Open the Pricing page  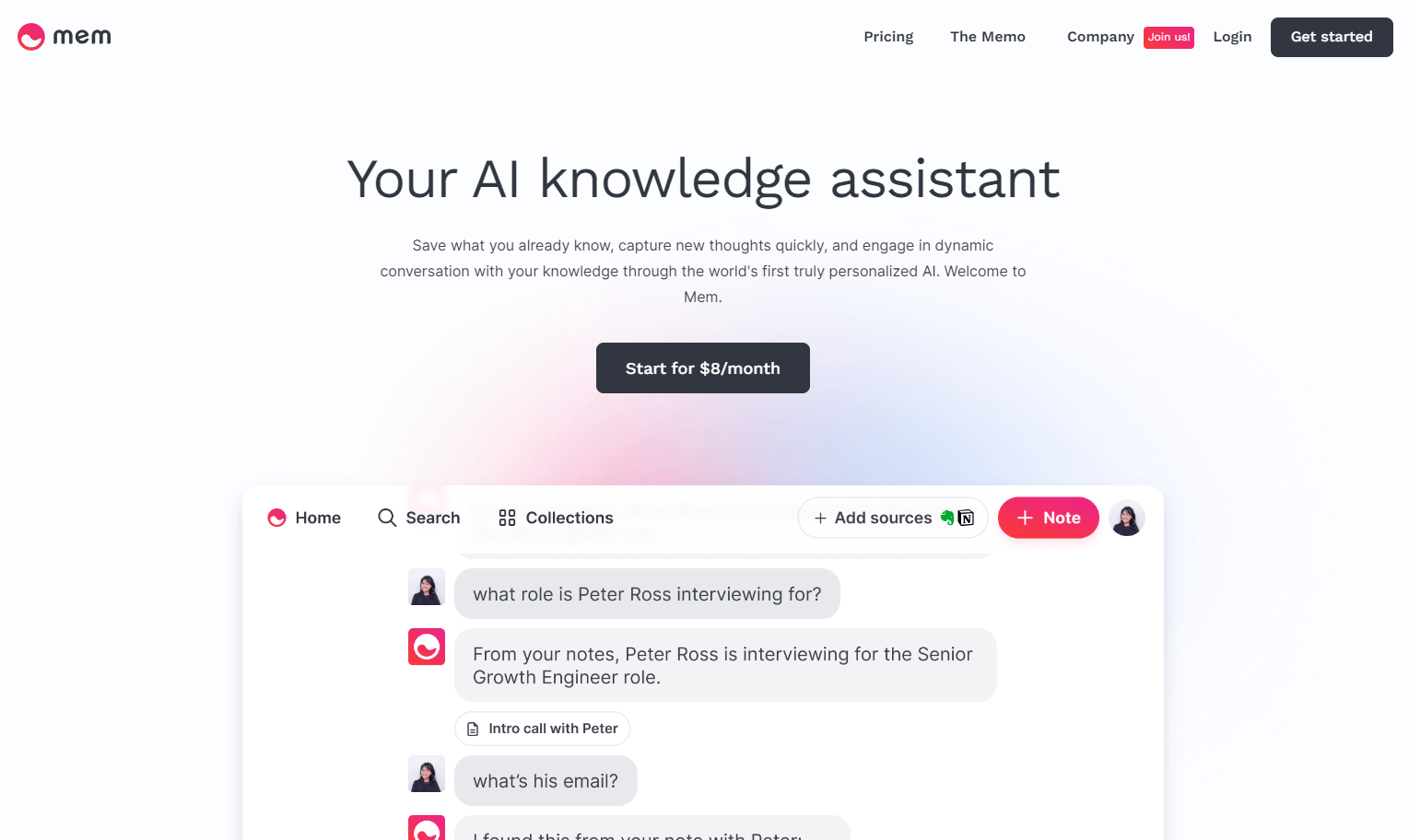coord(888,37)
